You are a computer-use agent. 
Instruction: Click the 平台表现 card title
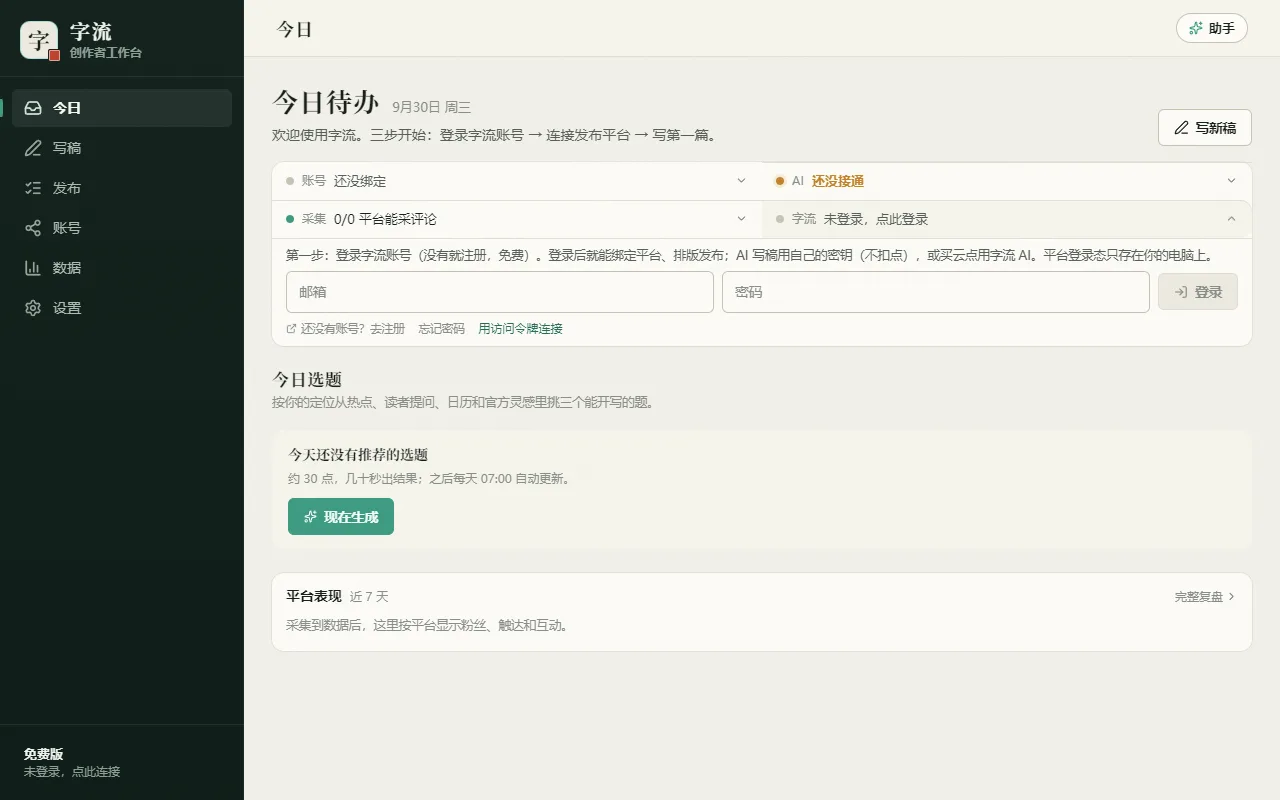314,596
